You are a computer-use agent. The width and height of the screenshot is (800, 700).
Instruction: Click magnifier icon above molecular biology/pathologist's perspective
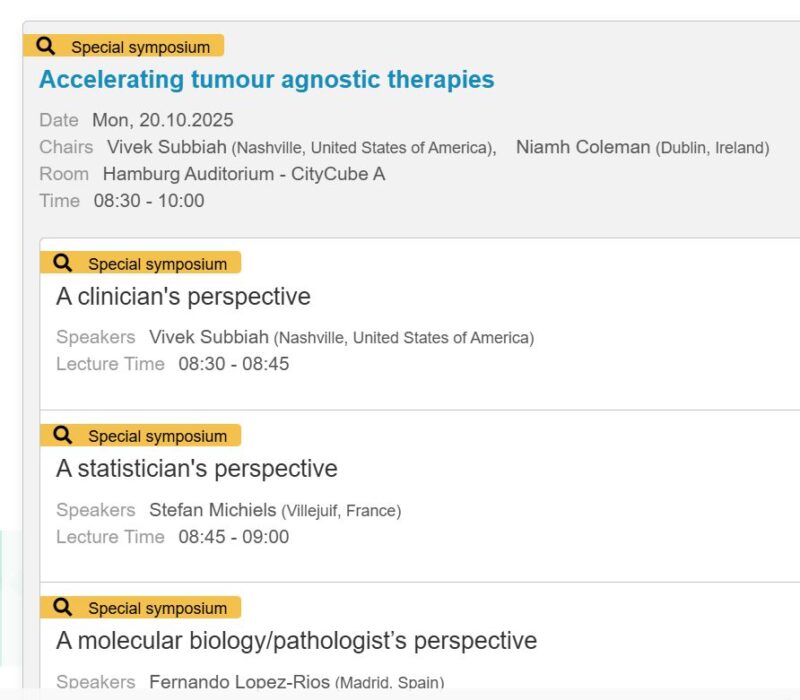(62, 607)
